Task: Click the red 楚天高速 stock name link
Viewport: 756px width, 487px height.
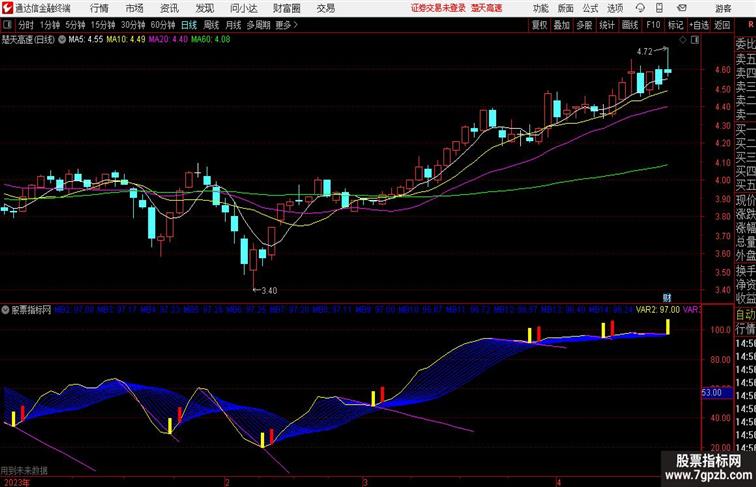Action: 486,8
